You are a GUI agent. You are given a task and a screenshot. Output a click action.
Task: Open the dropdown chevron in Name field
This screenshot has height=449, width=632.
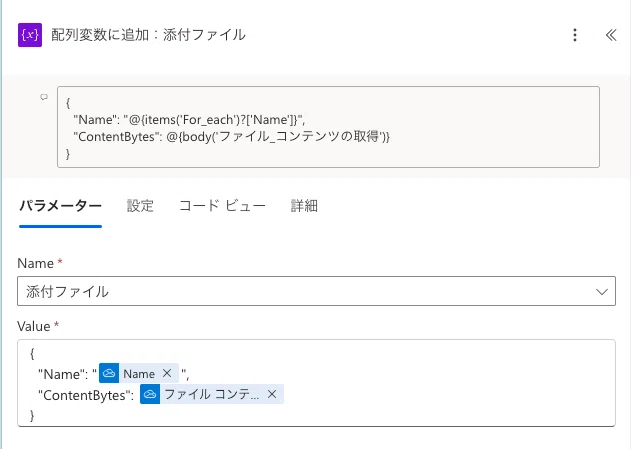[x=602, y=291]
